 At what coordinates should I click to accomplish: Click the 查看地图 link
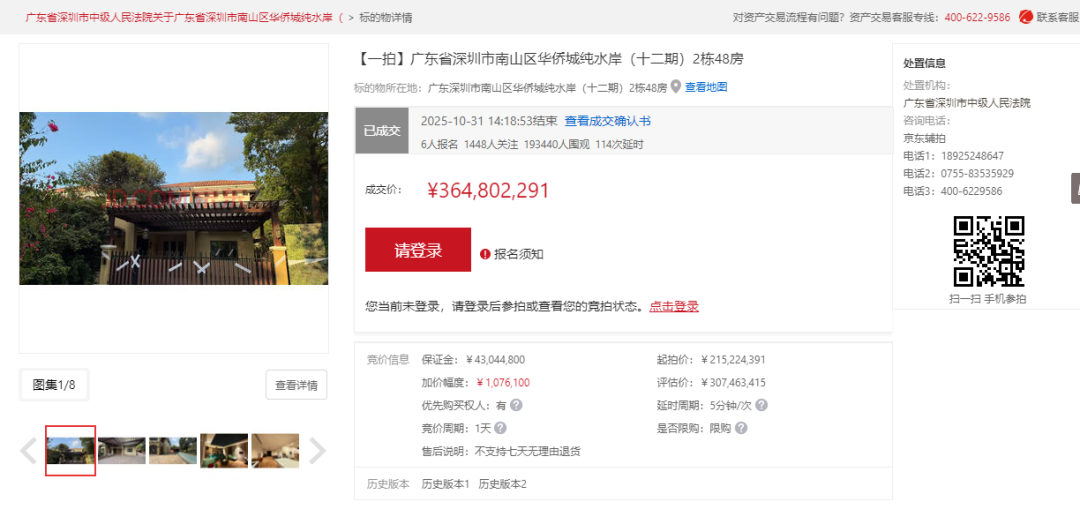(706, 87)
